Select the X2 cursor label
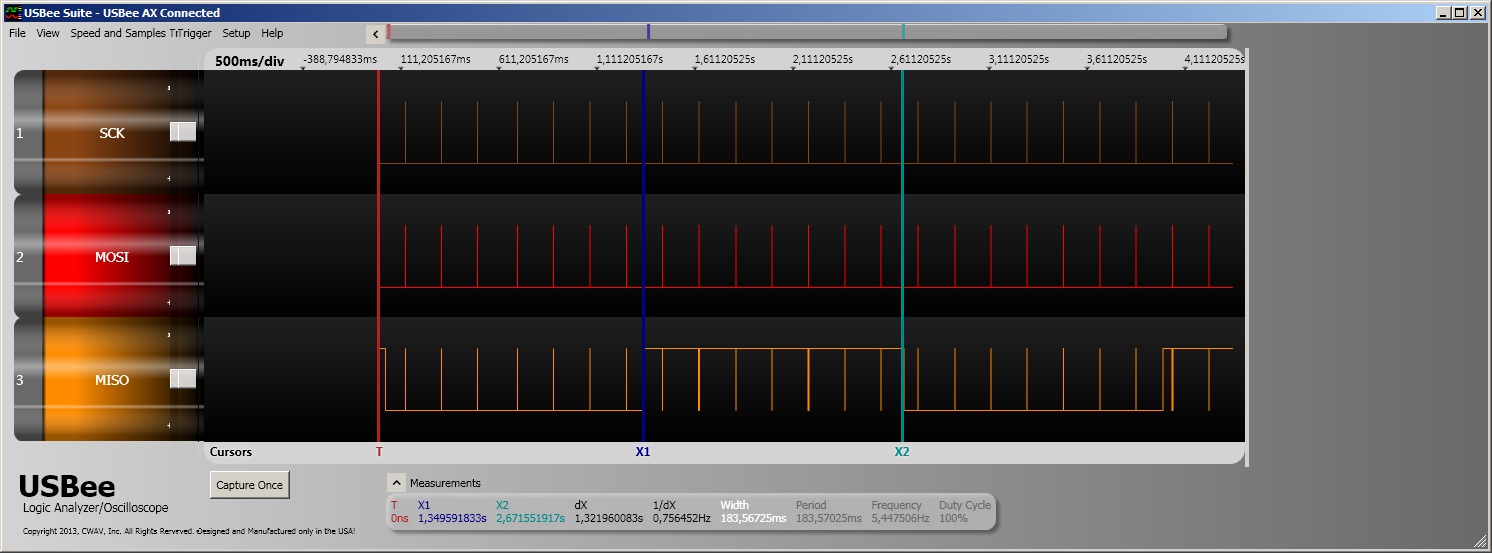 (902, 452)
